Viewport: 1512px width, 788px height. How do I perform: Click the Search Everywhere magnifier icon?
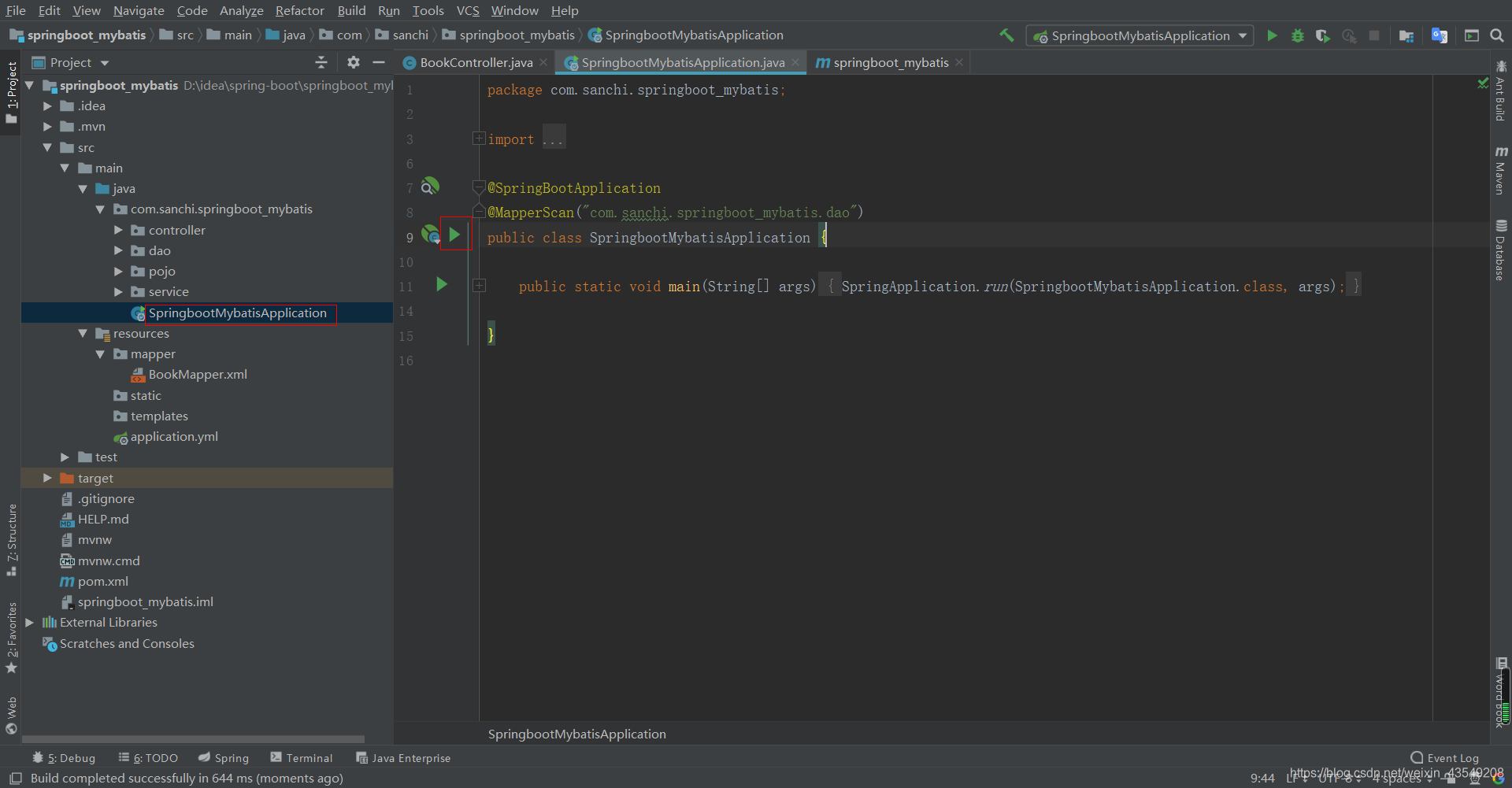pyautogui.click(x=1497, y=35)
